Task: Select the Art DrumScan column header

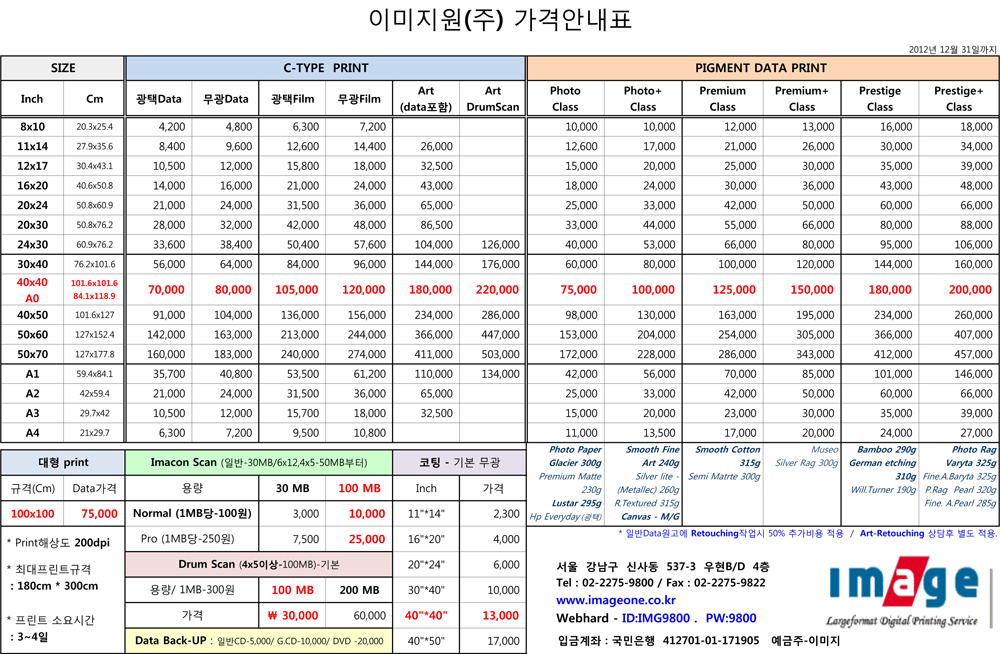Action: tap(493, 99)
